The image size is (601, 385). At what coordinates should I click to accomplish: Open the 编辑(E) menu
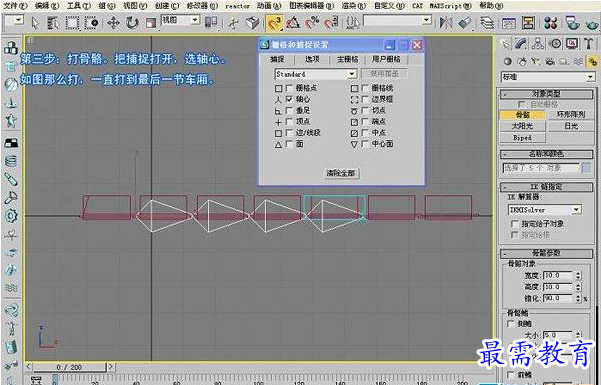click(x=47, y=6)
